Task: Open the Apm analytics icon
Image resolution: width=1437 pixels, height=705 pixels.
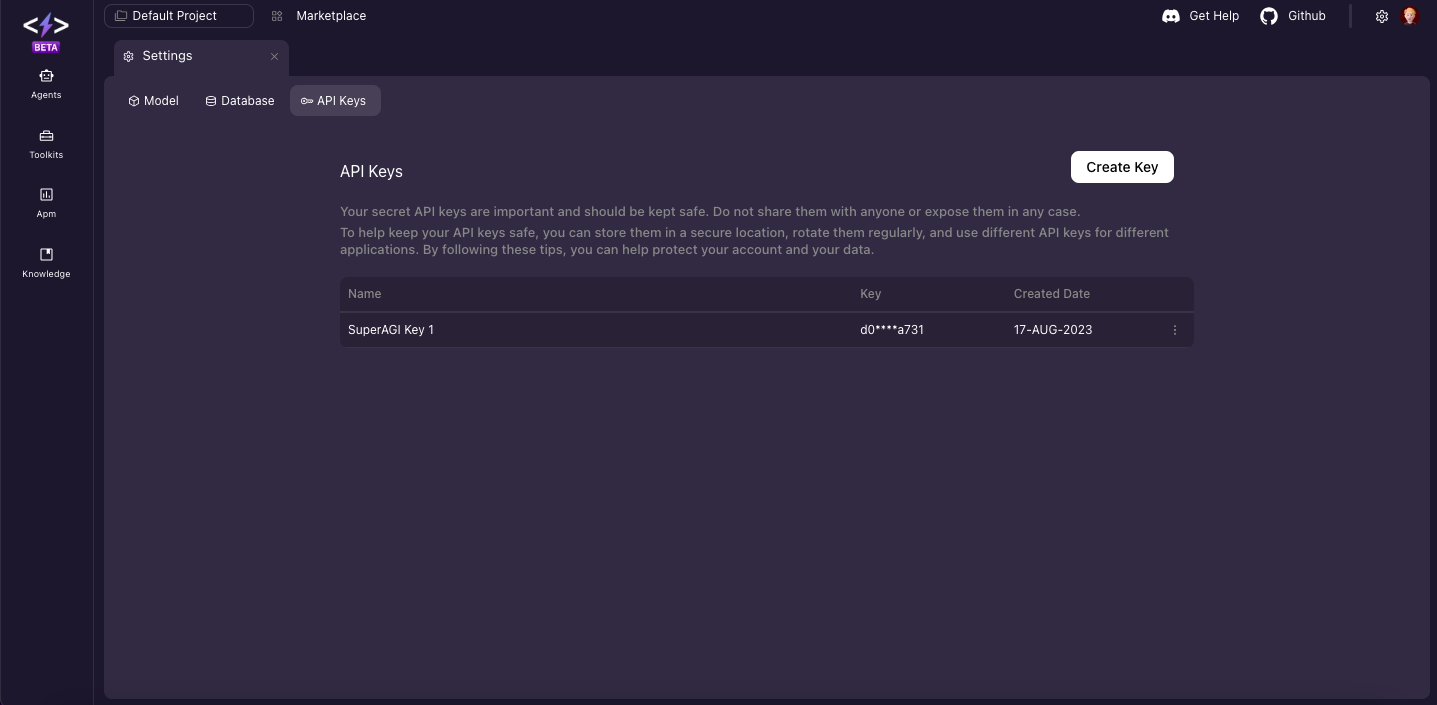Action: (46, 195)
